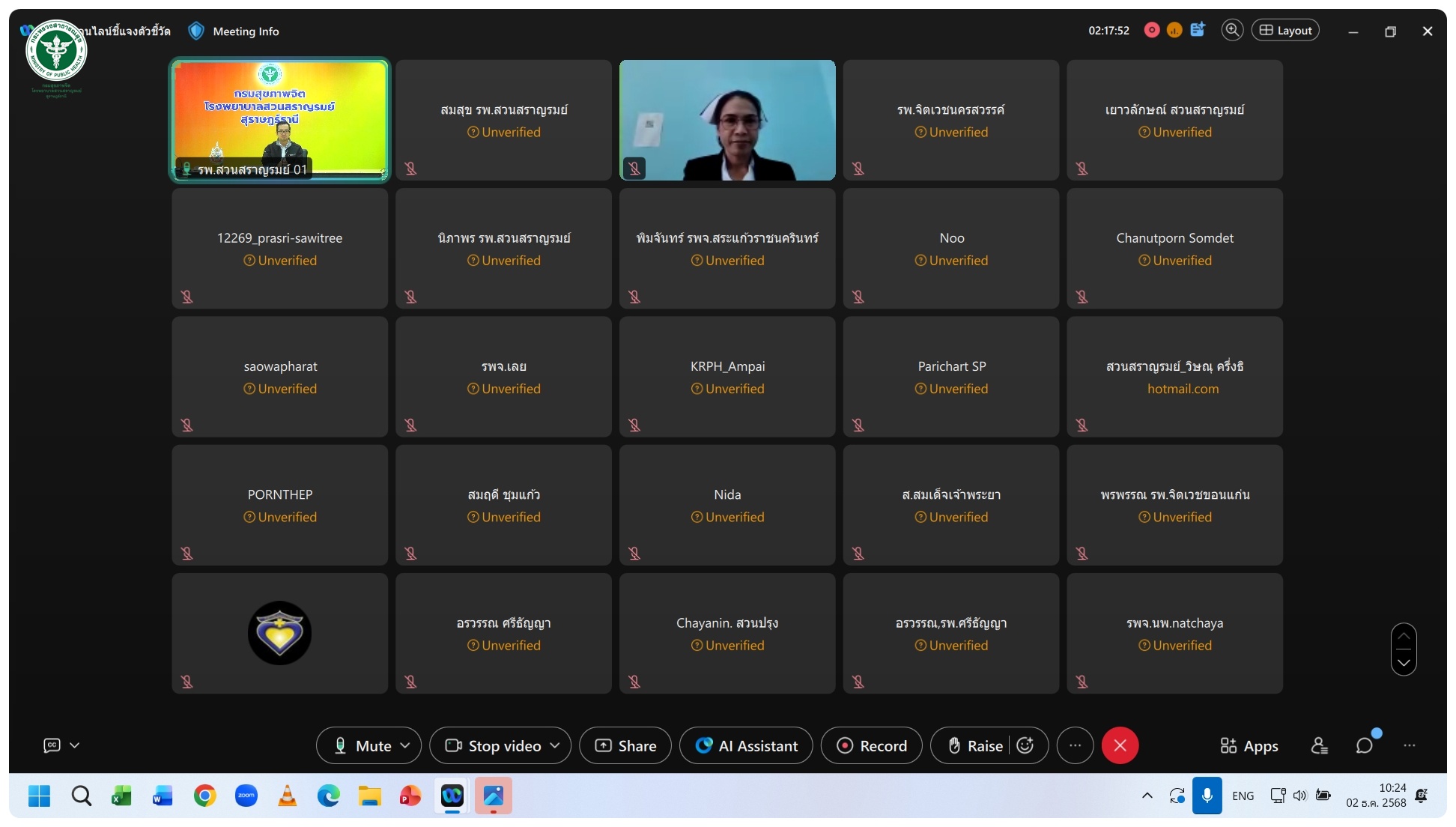The image size is (1456, 827).
Task: Click the reactions smiley icon
Action: [1025, 745]
